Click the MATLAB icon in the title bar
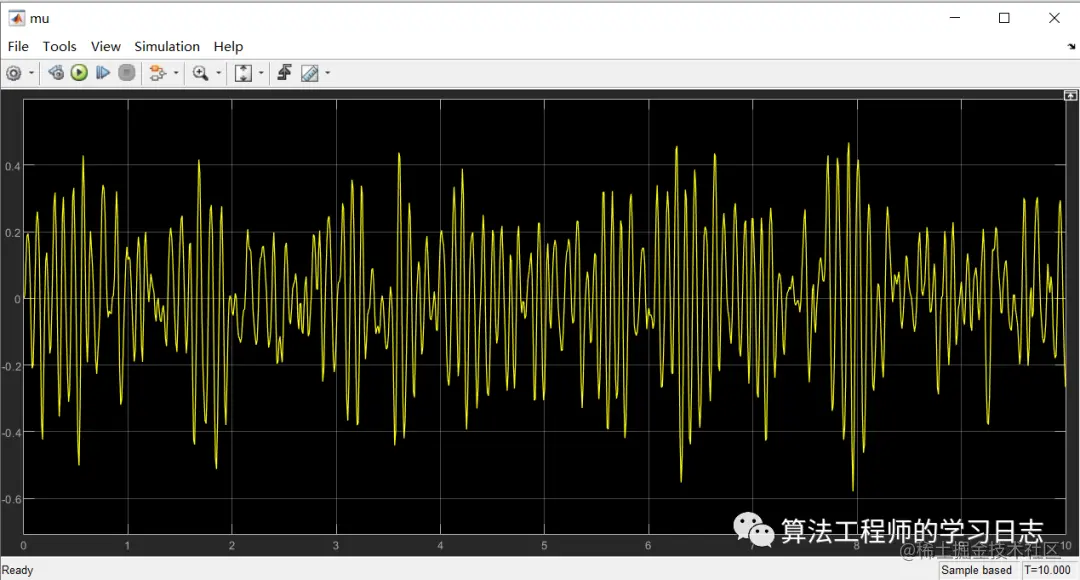 tap(17, 19)
